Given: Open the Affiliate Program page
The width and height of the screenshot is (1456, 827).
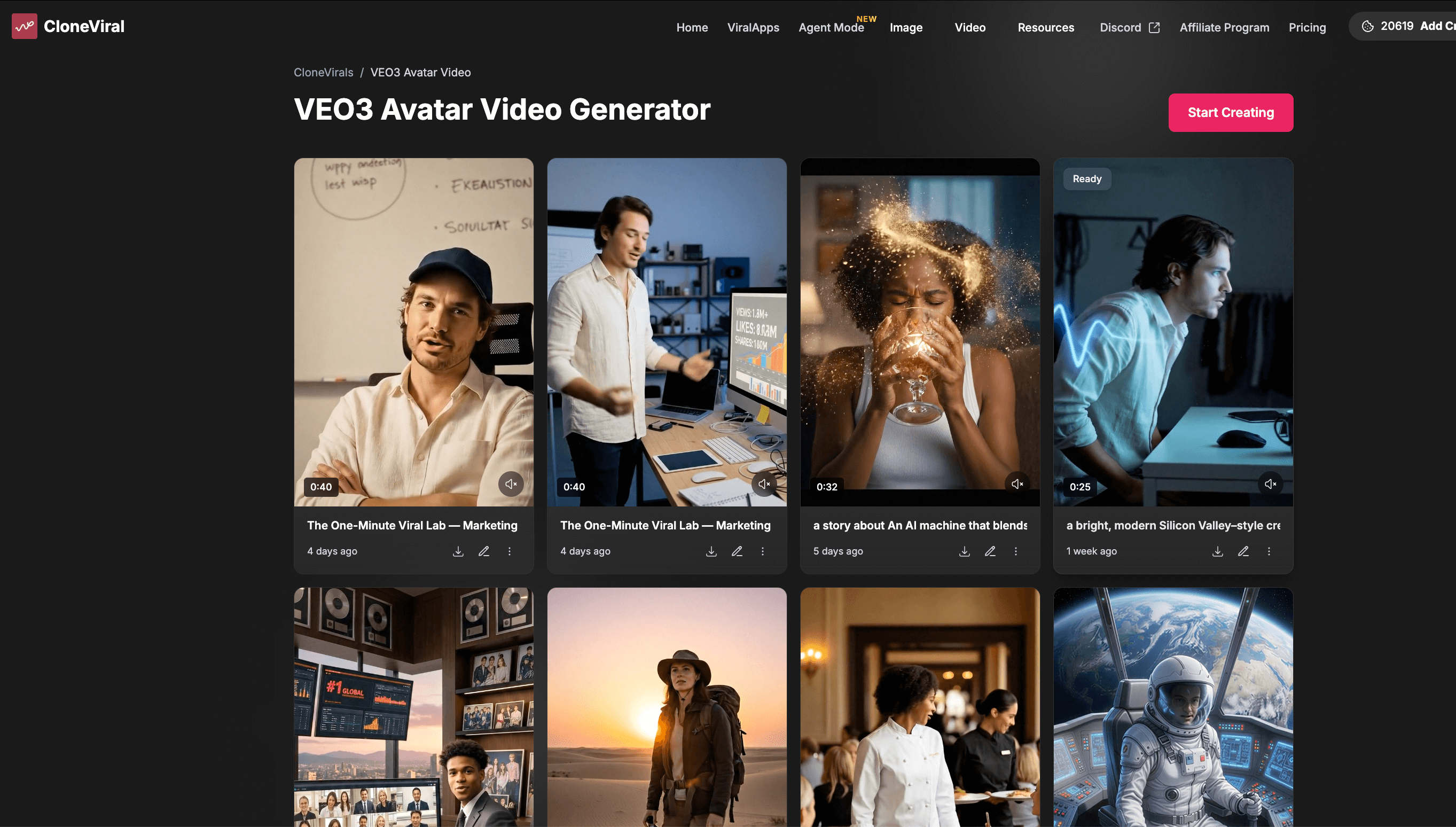Looking at the screenshot, I should [1225, 27].
